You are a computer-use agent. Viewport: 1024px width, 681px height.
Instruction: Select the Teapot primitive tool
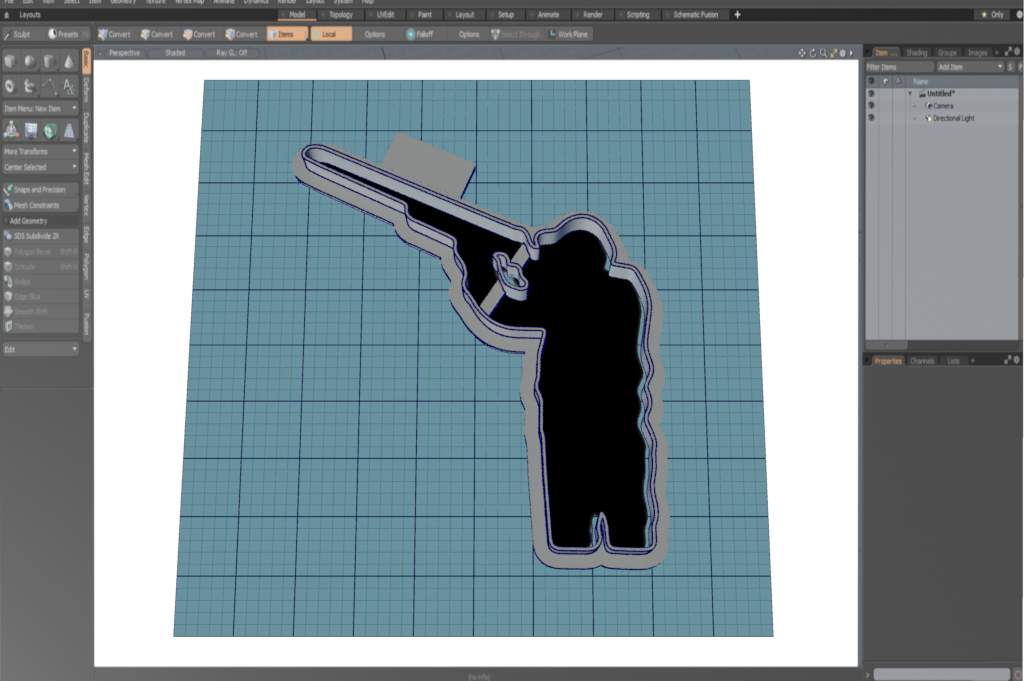pos(29,86)
